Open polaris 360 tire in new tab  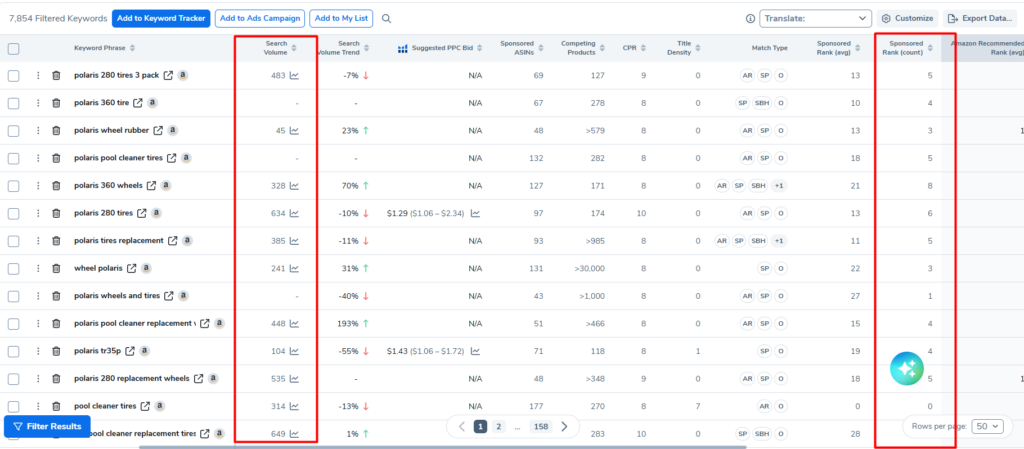138,103
